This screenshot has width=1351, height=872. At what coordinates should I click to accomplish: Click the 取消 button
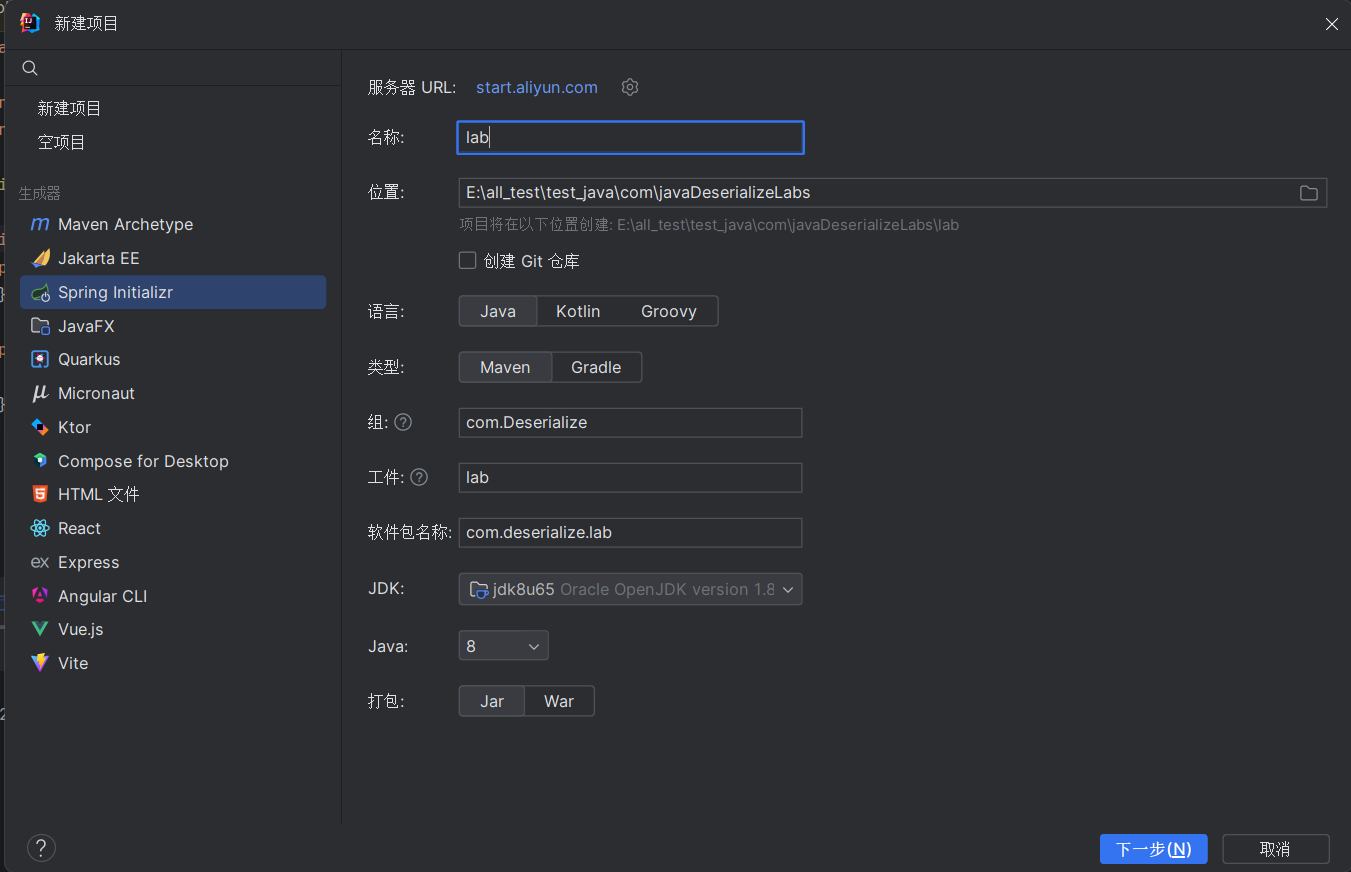[1275, 849]
